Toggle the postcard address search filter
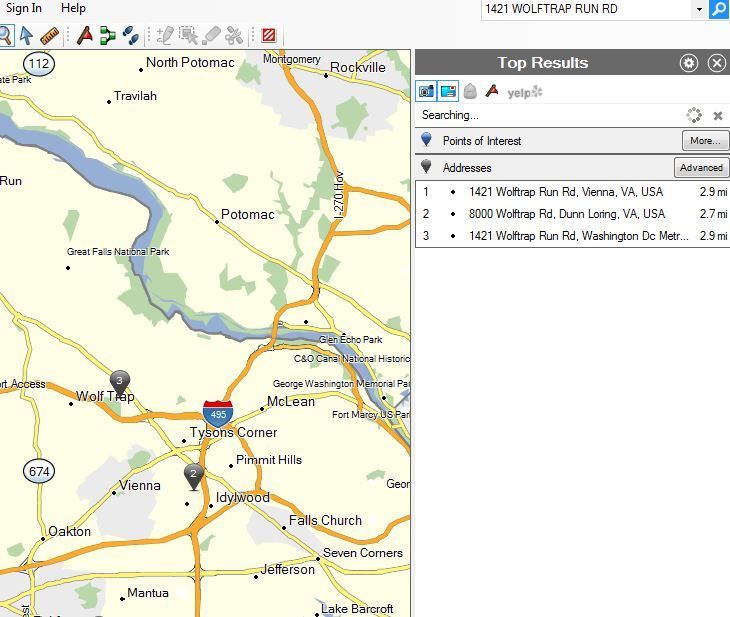Viewport: 730px width, 617px height. tap(448, 91)
